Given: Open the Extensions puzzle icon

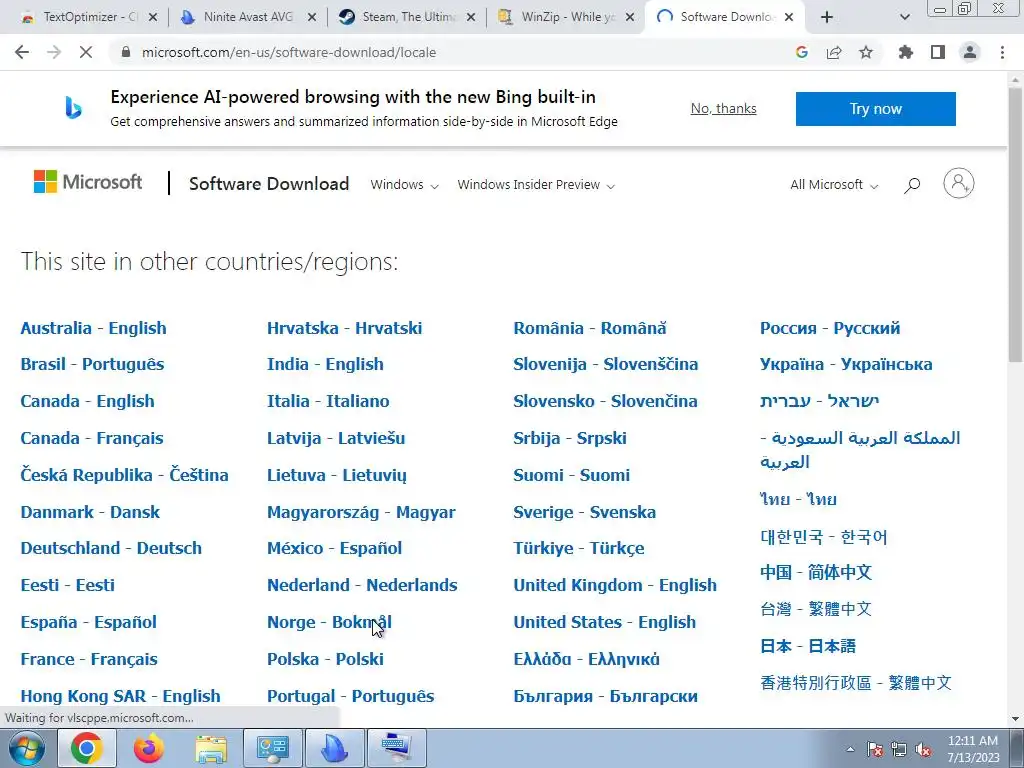Looking at the screenshot, I should pos(906,52).
